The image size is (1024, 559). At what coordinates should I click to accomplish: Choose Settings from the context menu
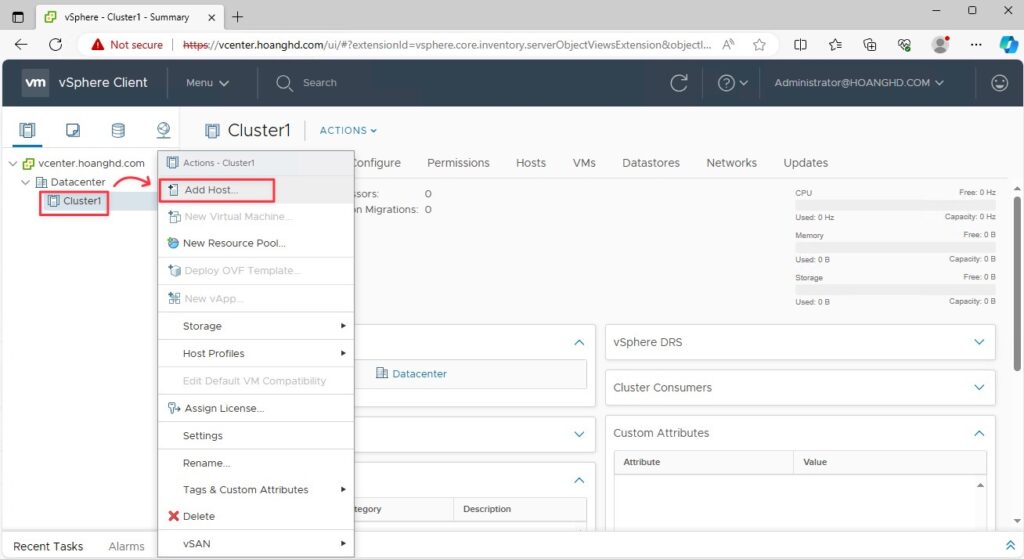[256, 436]
